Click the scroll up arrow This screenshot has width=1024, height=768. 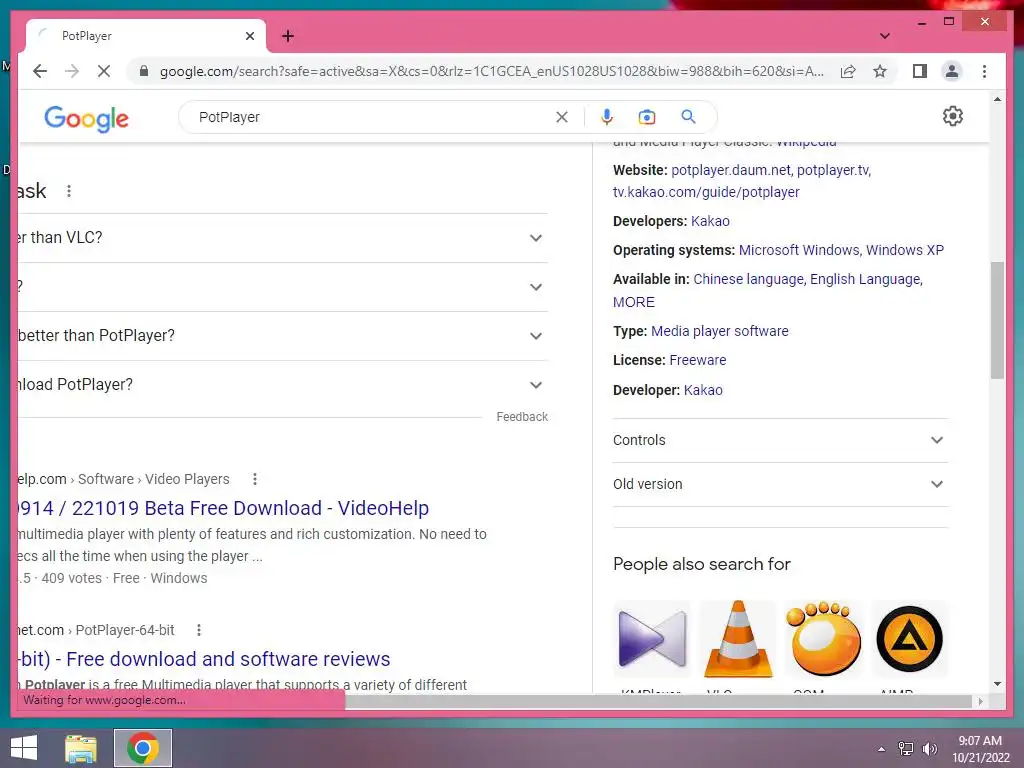(x=997, y=99)
